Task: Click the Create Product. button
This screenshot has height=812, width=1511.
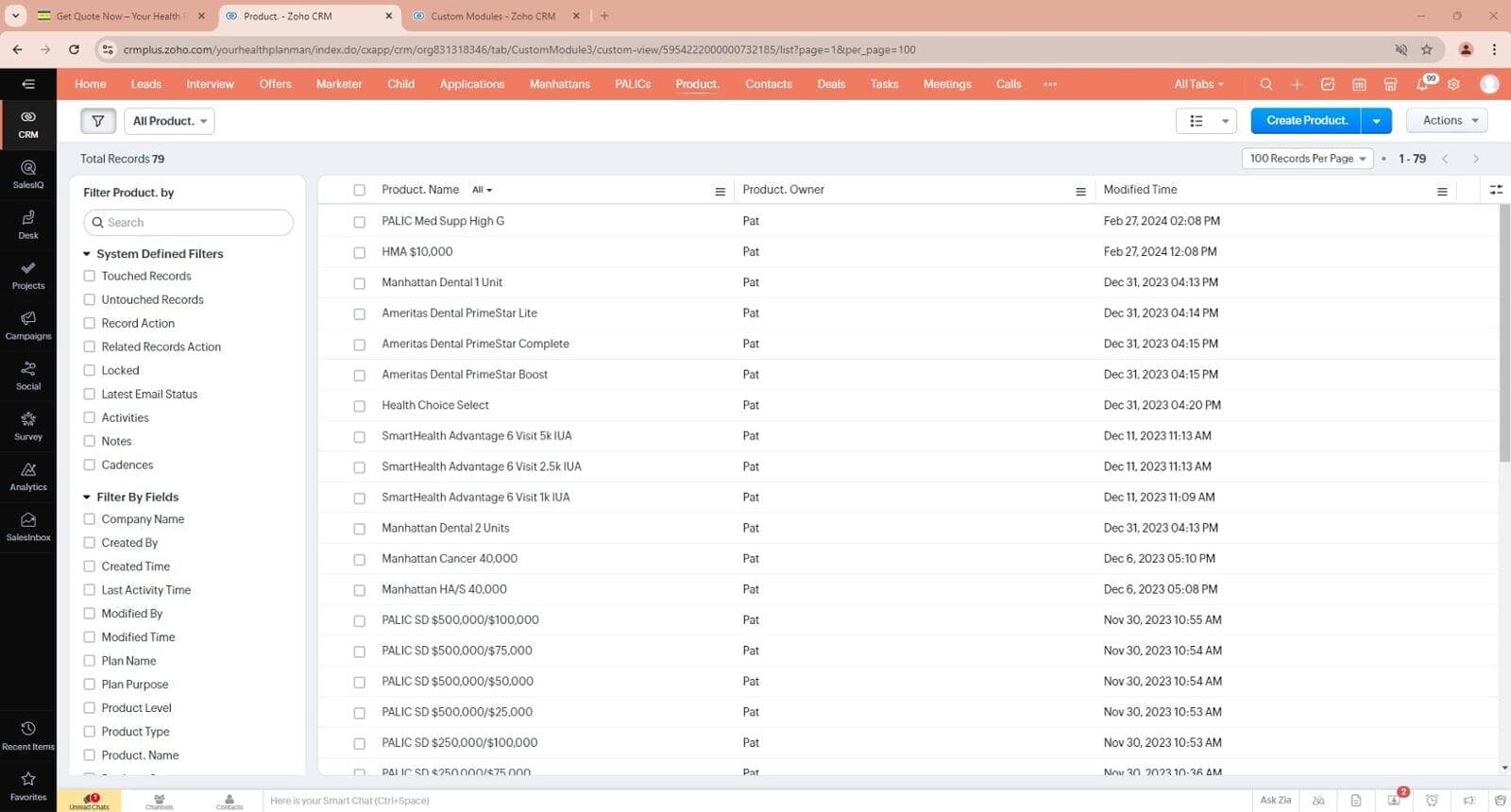Action: pos(1306,121)
